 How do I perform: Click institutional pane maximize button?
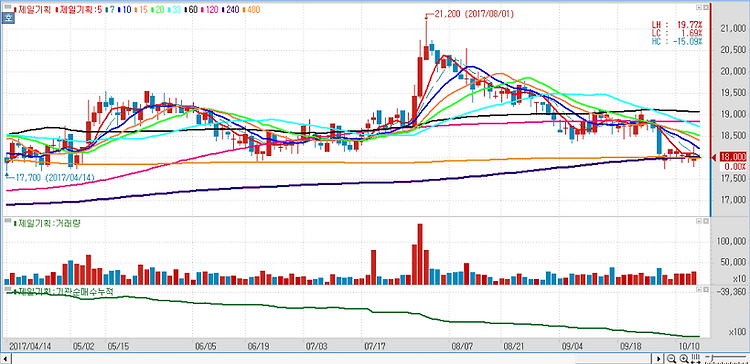point(706,289)
